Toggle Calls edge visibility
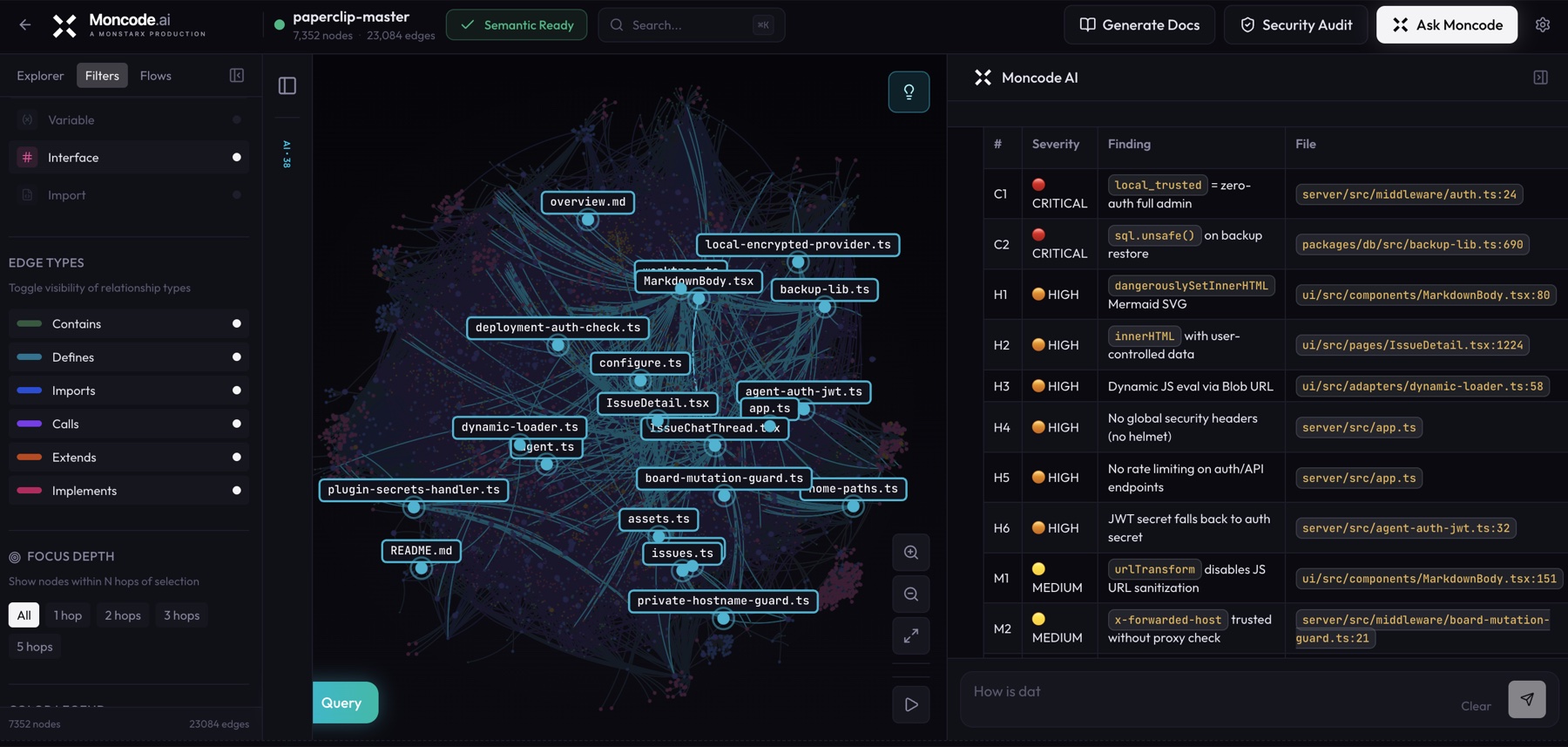1568x747 pixels. point(237,424)
